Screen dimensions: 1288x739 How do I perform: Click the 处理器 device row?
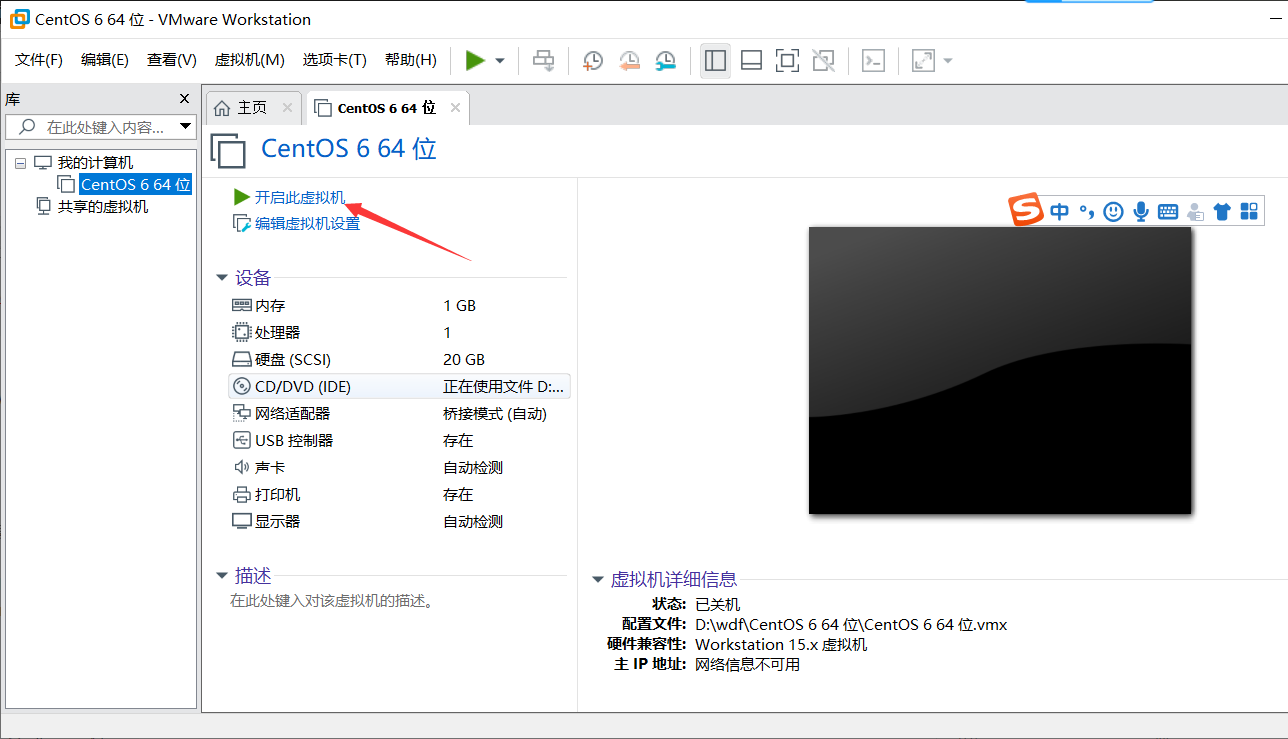400,333
